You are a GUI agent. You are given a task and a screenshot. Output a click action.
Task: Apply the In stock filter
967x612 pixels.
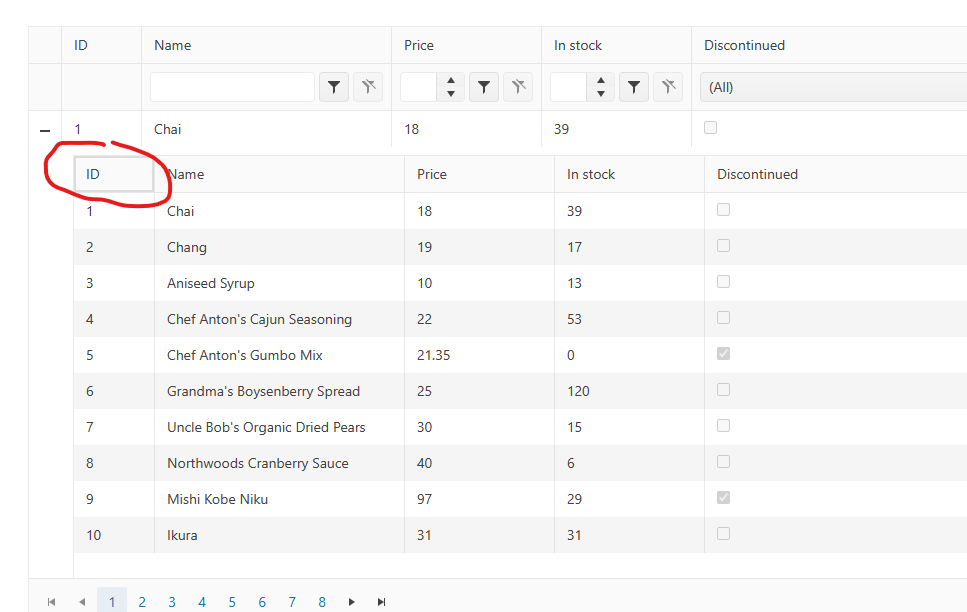pyautogui.click(x=633, y=87)
